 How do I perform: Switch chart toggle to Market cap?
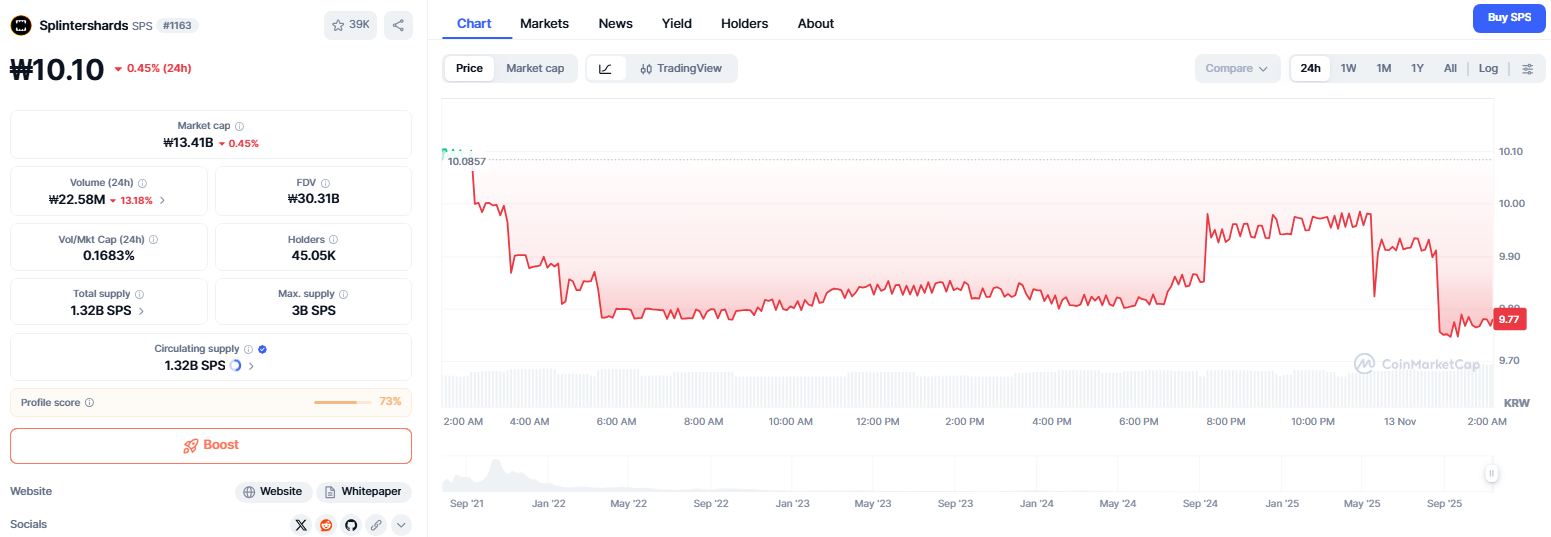pos(535,68)
